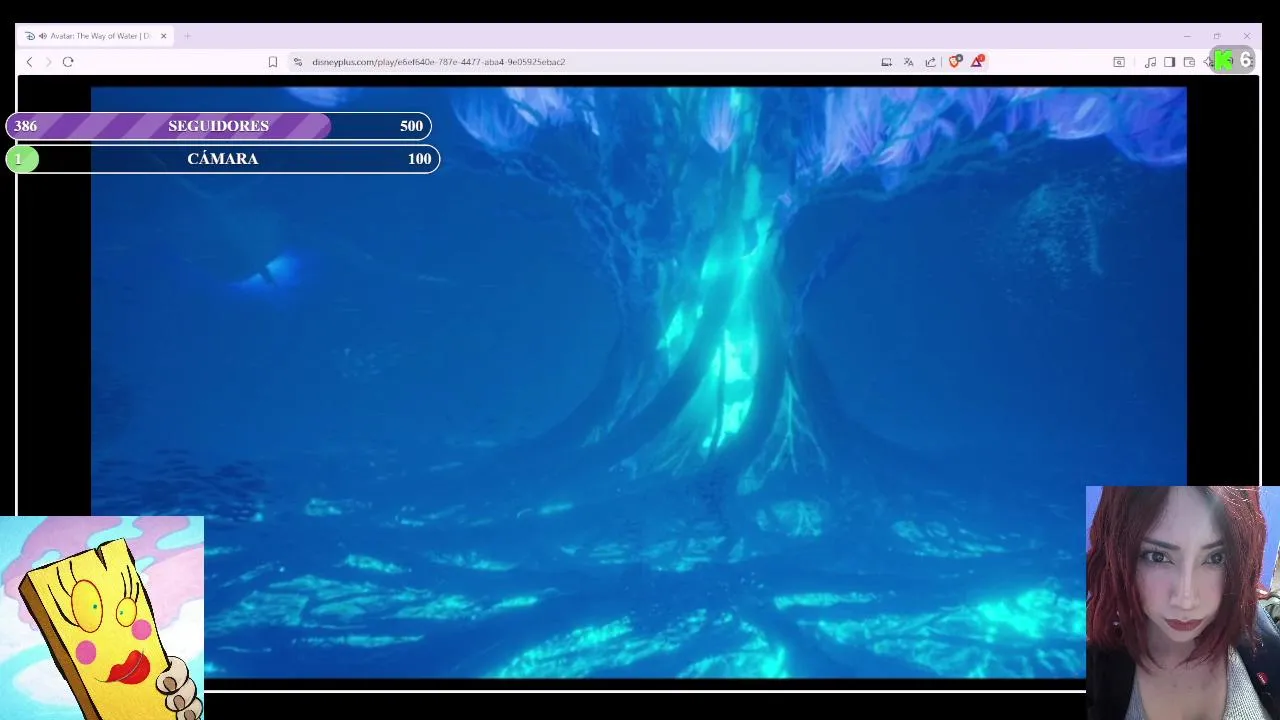The image size is (1280, 720).
Task: Click the Disney+ video player area
Action: click(638, 382)
